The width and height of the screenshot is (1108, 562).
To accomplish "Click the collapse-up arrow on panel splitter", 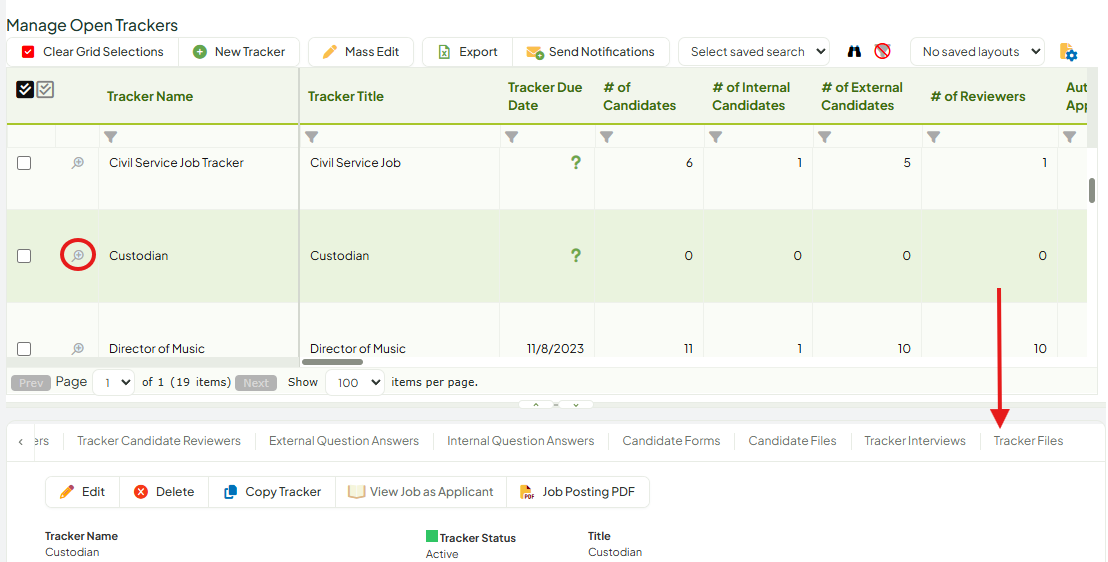I will point(536,405).
